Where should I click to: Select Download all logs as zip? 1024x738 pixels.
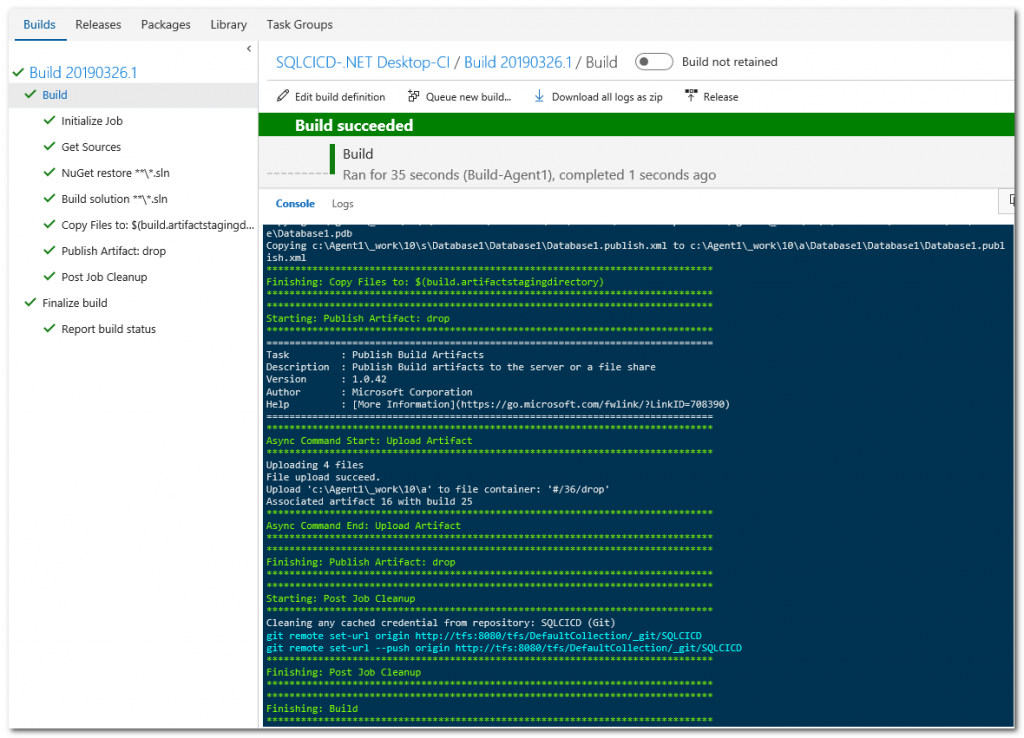click(x=607, y=97)
